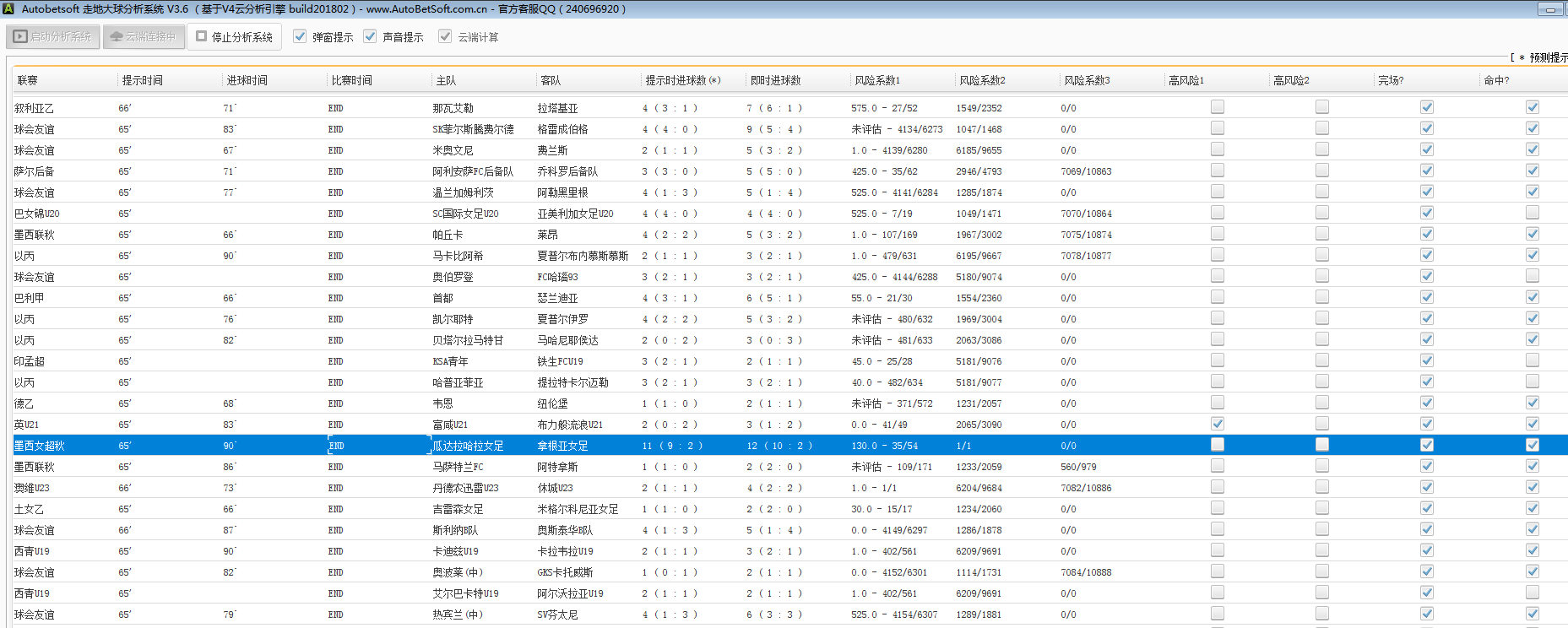
Task: Click the 命中? column header
Action: pyautogui.click(x=1496, y=80)
